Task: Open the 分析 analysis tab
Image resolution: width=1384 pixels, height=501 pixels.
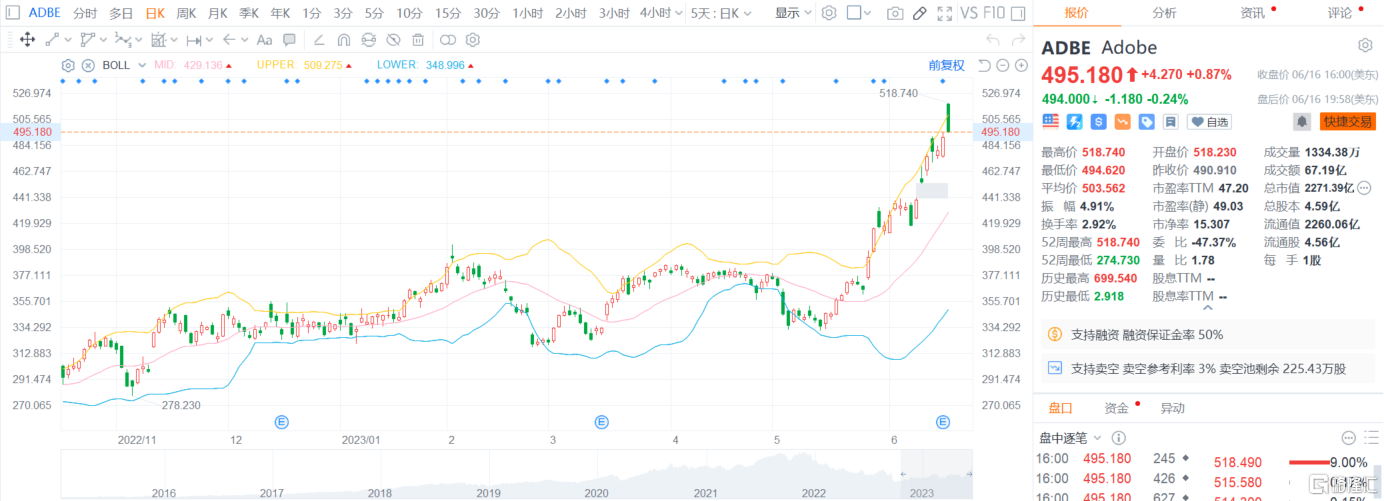Action: pos(1164,13)
